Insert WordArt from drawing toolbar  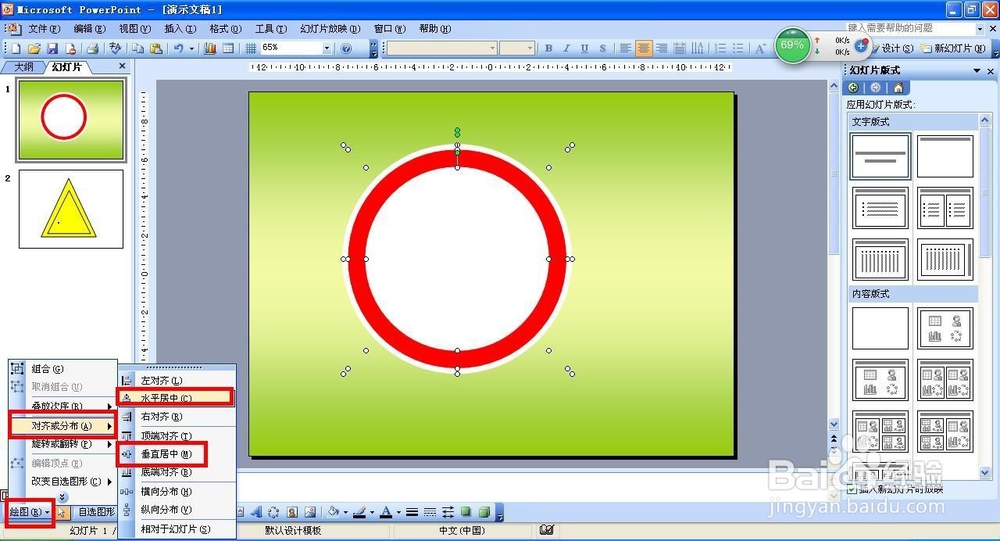point(256,512)
